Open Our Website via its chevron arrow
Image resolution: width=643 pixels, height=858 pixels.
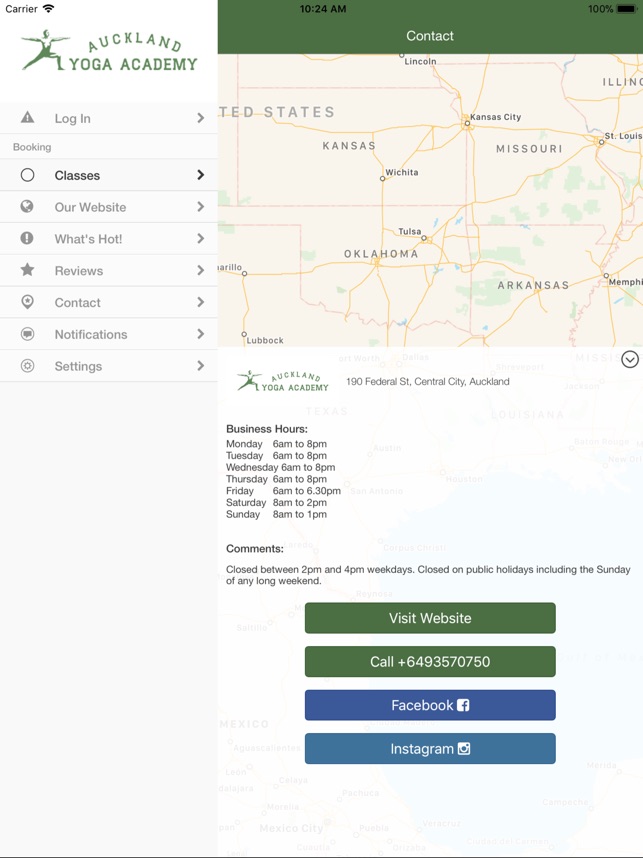coord(201,207)
